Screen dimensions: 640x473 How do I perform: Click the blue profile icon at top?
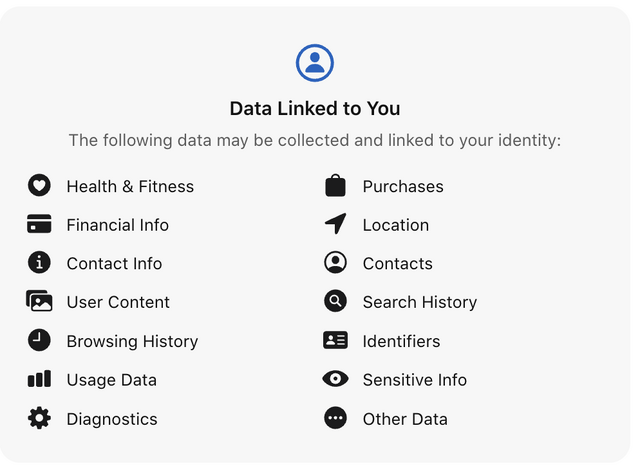point(315,63)
